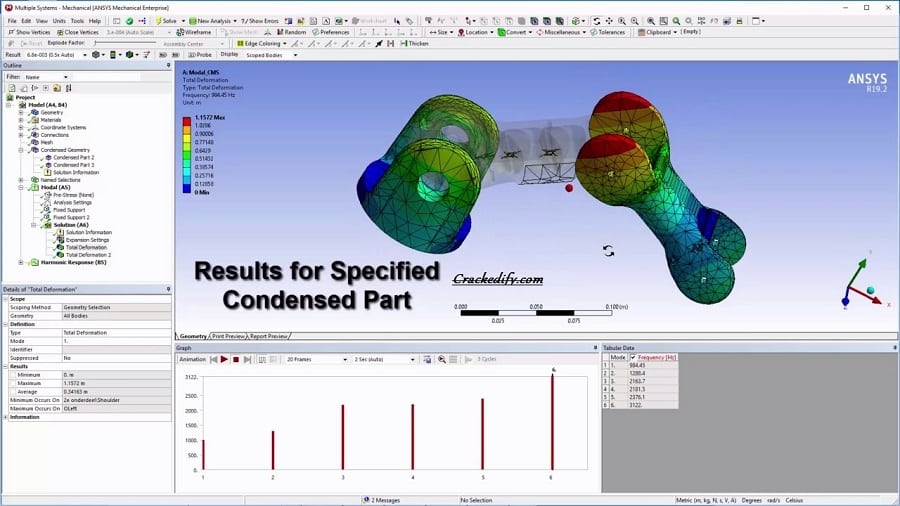Click the Tolerances button
The height and width of the screenshot is (506, 900).
(x=607, y=32)
